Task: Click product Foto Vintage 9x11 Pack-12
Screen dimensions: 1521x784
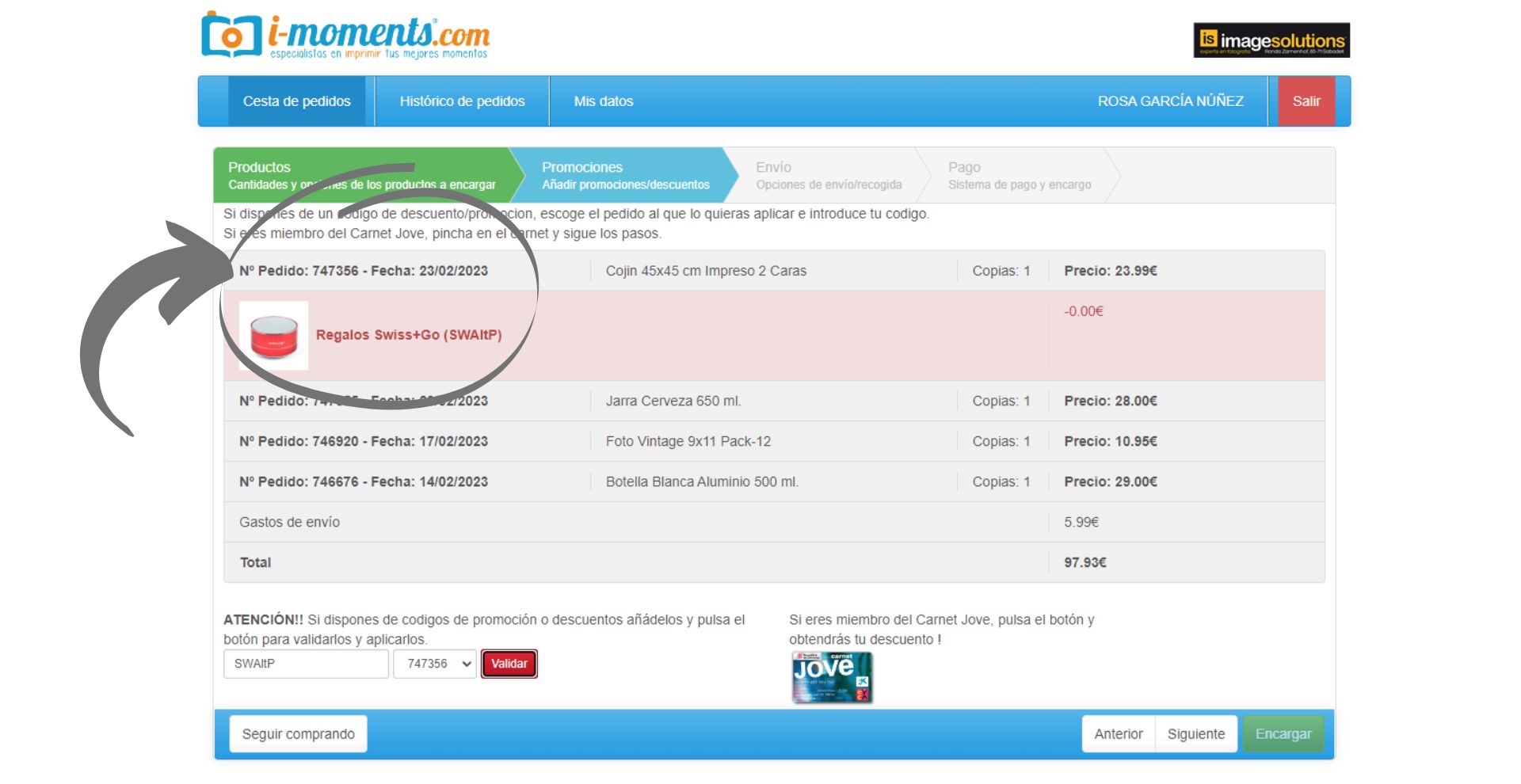Action: (x=688, y=442)
